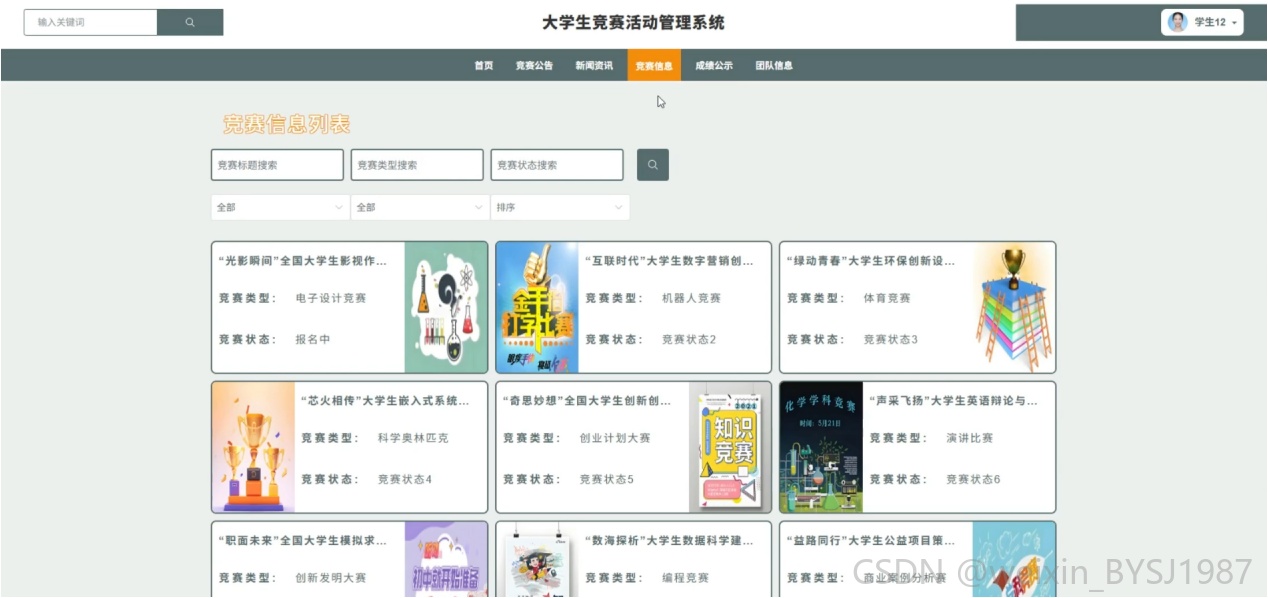Screen dimensions: 1268x598
Task: Click the top-left keyword search magnifier button
Action: coord(190,22)
